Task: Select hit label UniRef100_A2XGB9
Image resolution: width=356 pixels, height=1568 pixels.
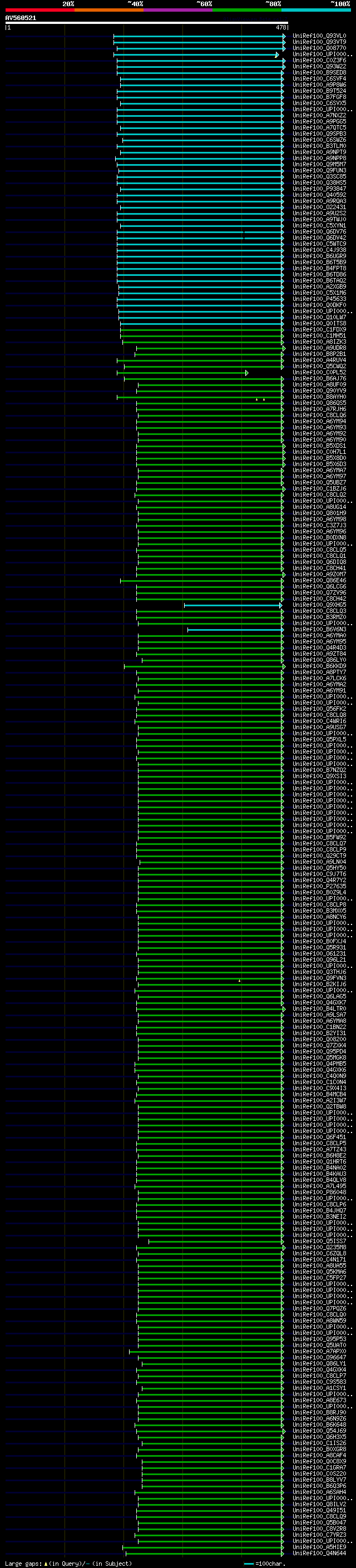Action: click(319, 286)
